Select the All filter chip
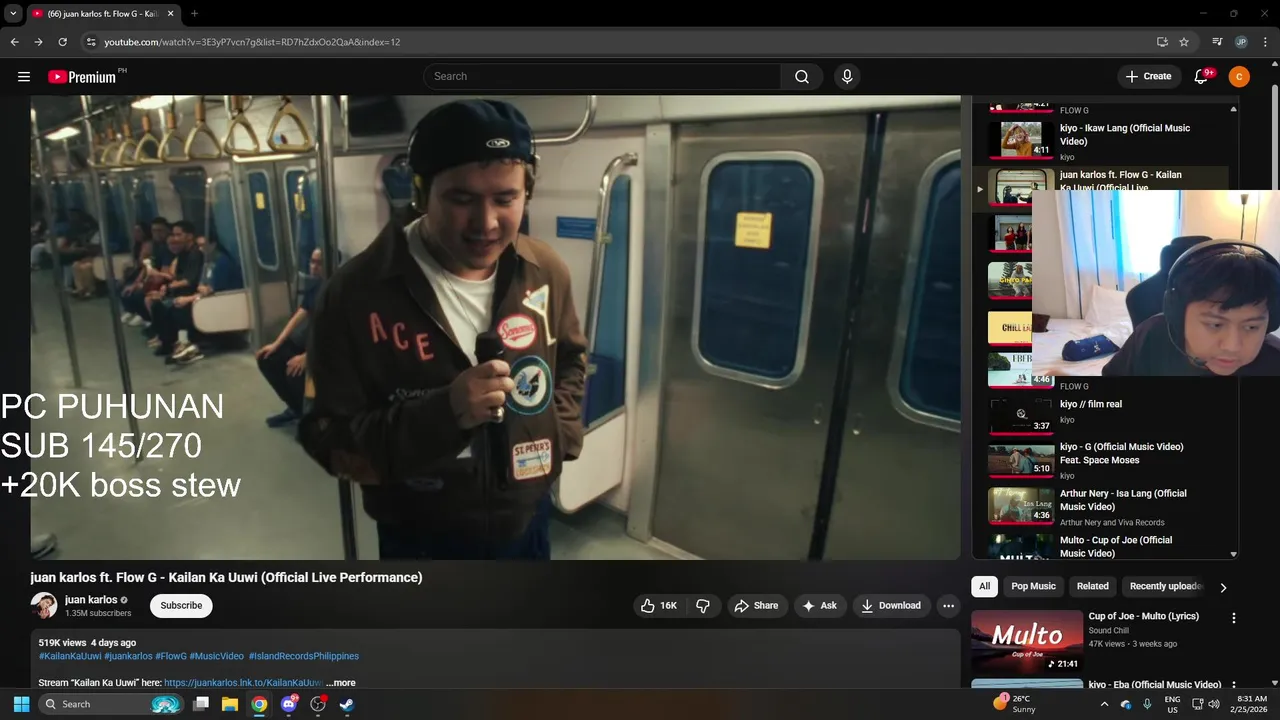Image resolution: width=1280 pixels, height=720 pixels. coord(985,586)
